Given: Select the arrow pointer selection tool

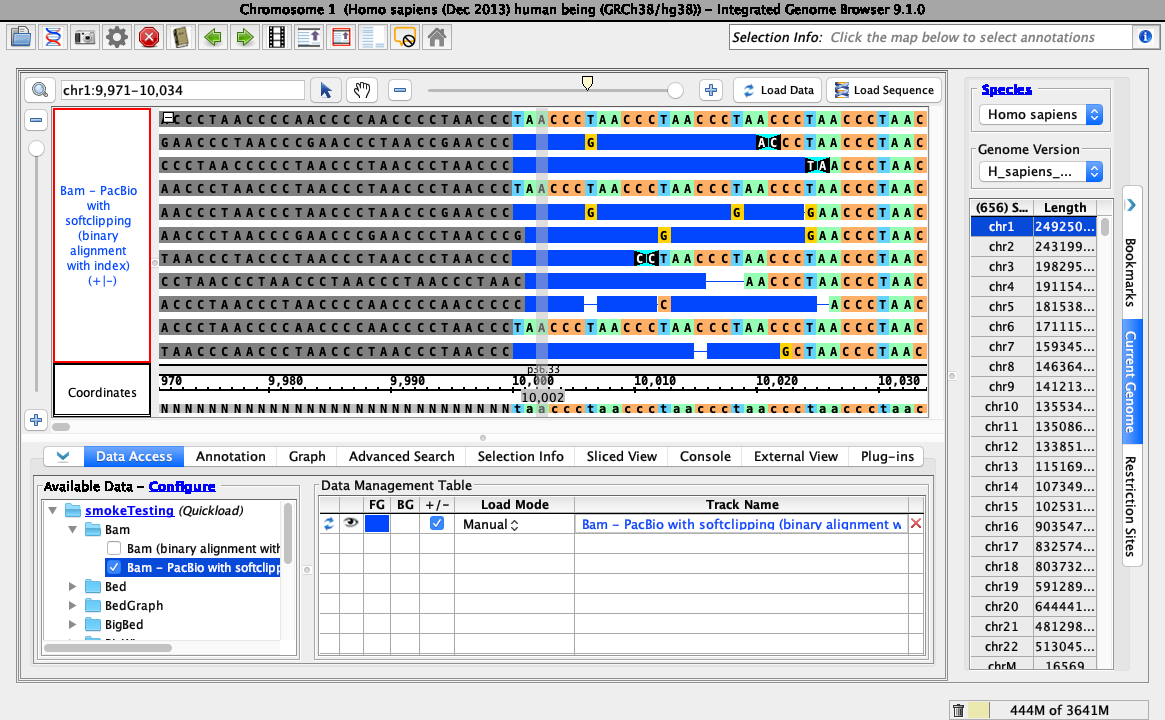Looking at the screenshot, I should tap(325, 90).
